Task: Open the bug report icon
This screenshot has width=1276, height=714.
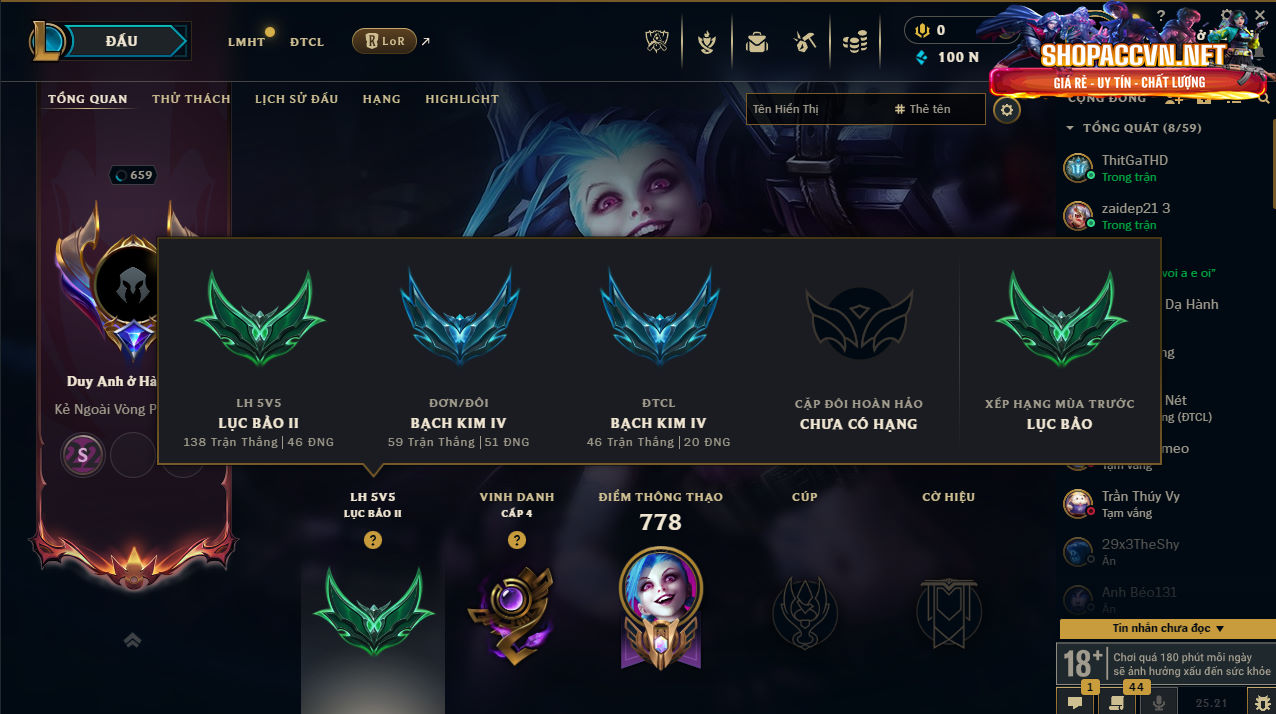Action: click(1263, 702)
